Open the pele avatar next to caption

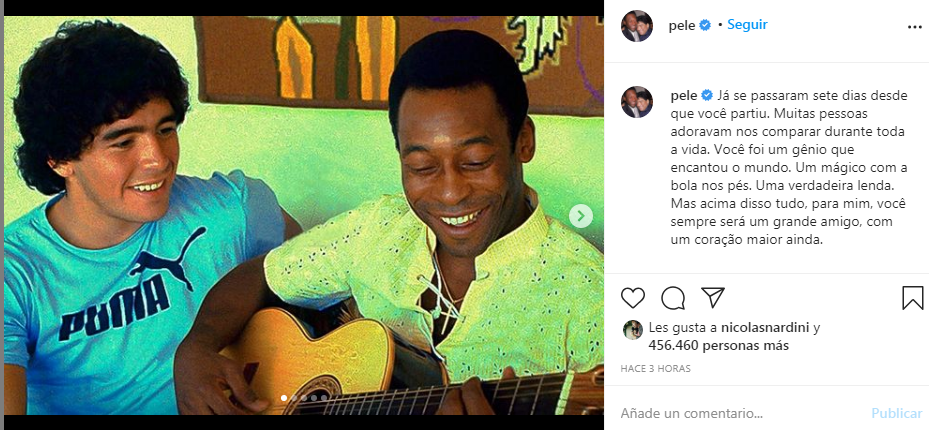click(636, 102)
